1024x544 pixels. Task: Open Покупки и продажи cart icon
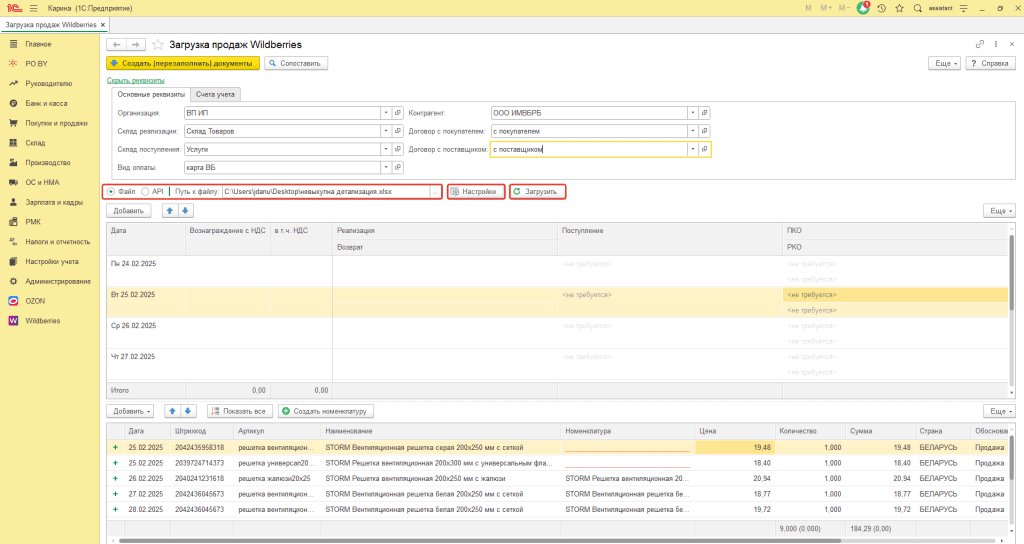point(13,123)
